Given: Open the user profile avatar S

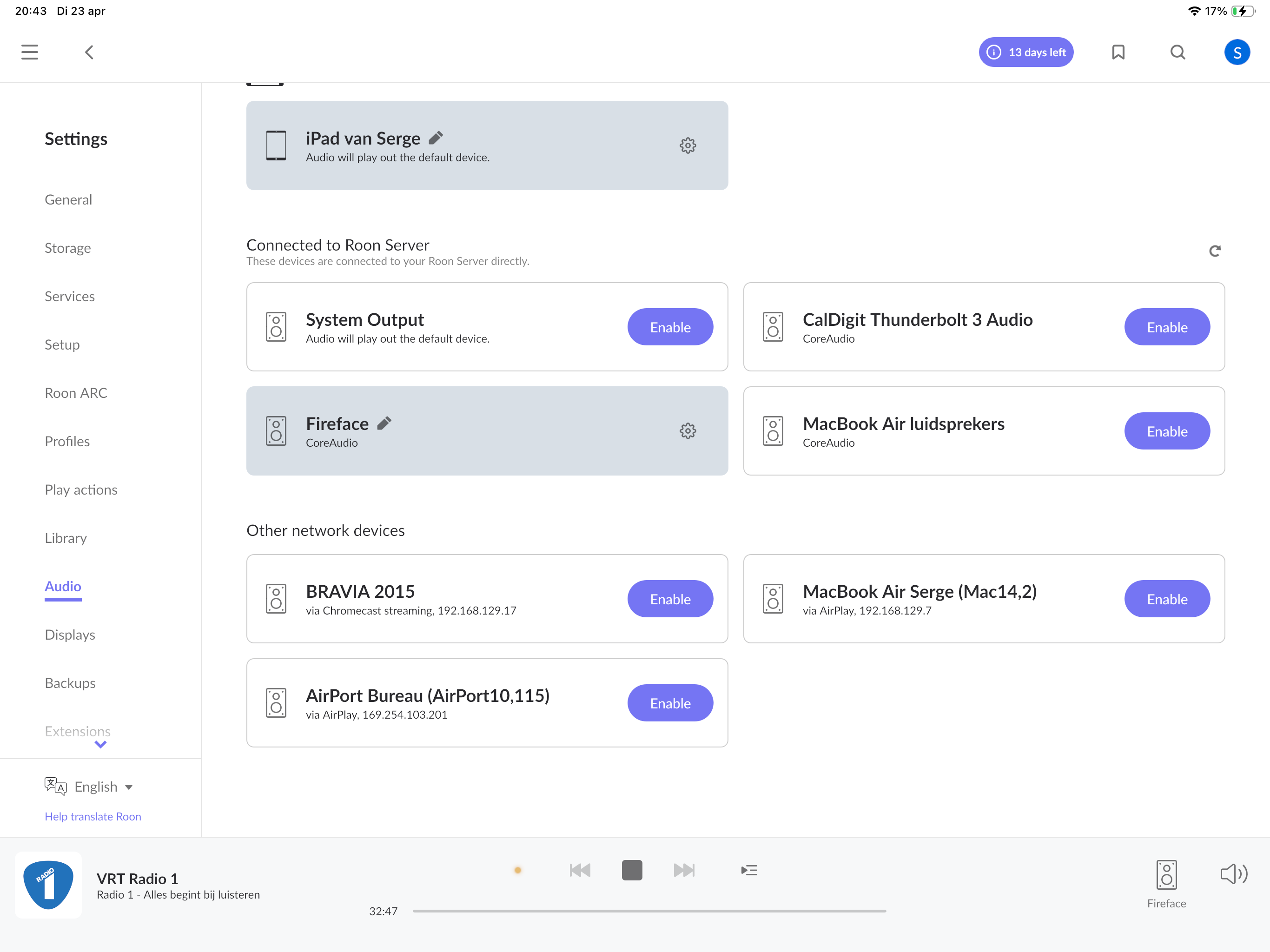Looking at the screenshot, I should 1237,52.
